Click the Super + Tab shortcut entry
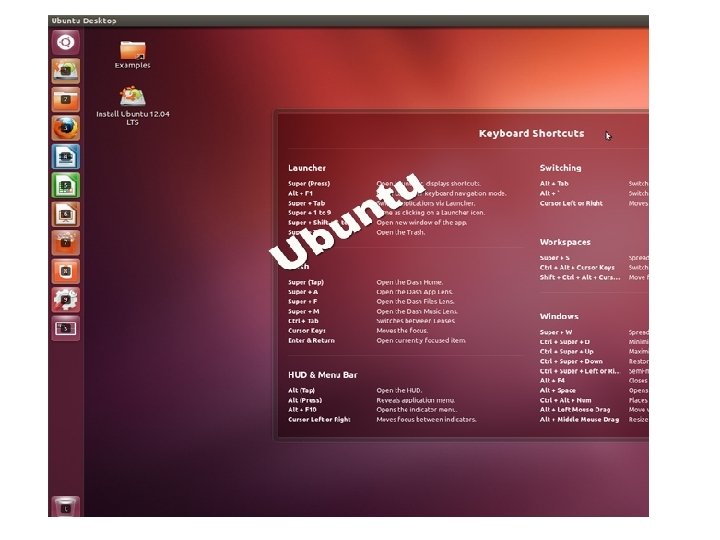Viewport: 720px width, 540px height. [306, 203]
